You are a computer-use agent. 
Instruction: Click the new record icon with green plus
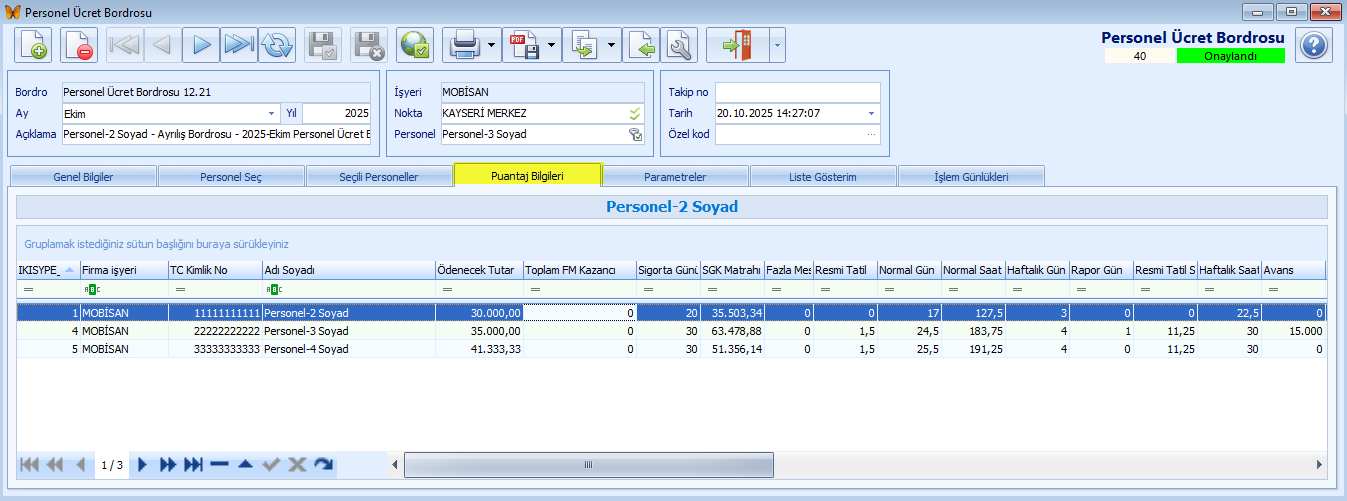point(33,46)
